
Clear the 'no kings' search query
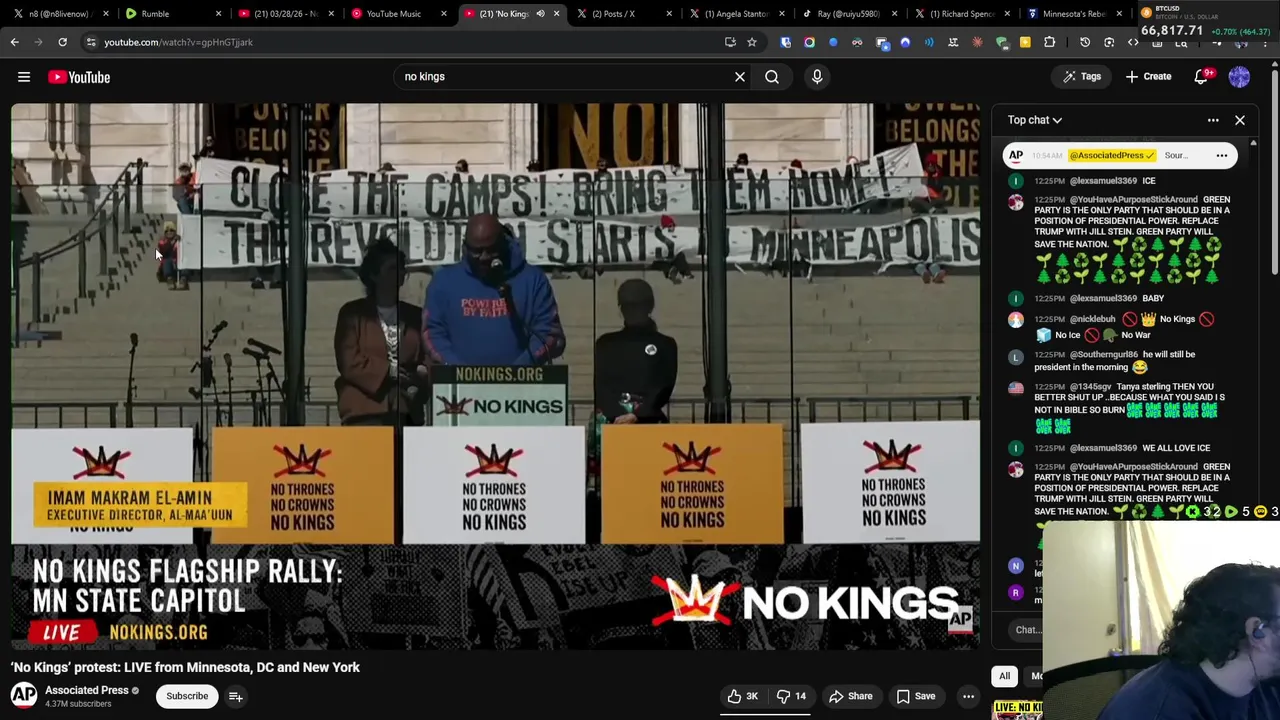(740, 77)
